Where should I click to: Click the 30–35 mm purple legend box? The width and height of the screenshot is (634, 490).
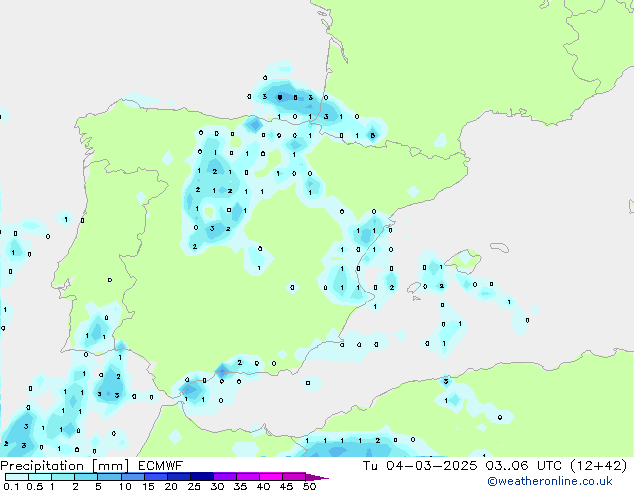[x=224, y=477]
